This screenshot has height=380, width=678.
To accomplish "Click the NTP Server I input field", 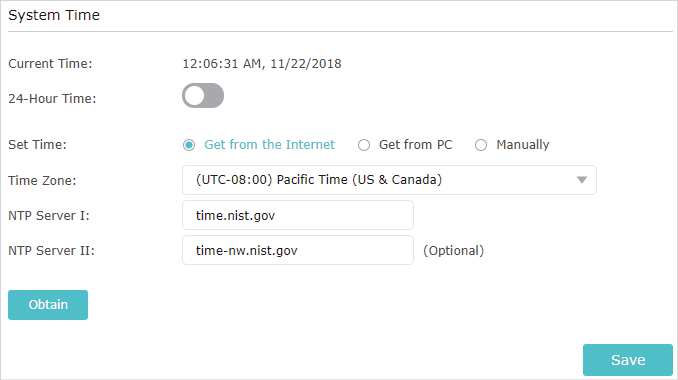I will point(297,215).
